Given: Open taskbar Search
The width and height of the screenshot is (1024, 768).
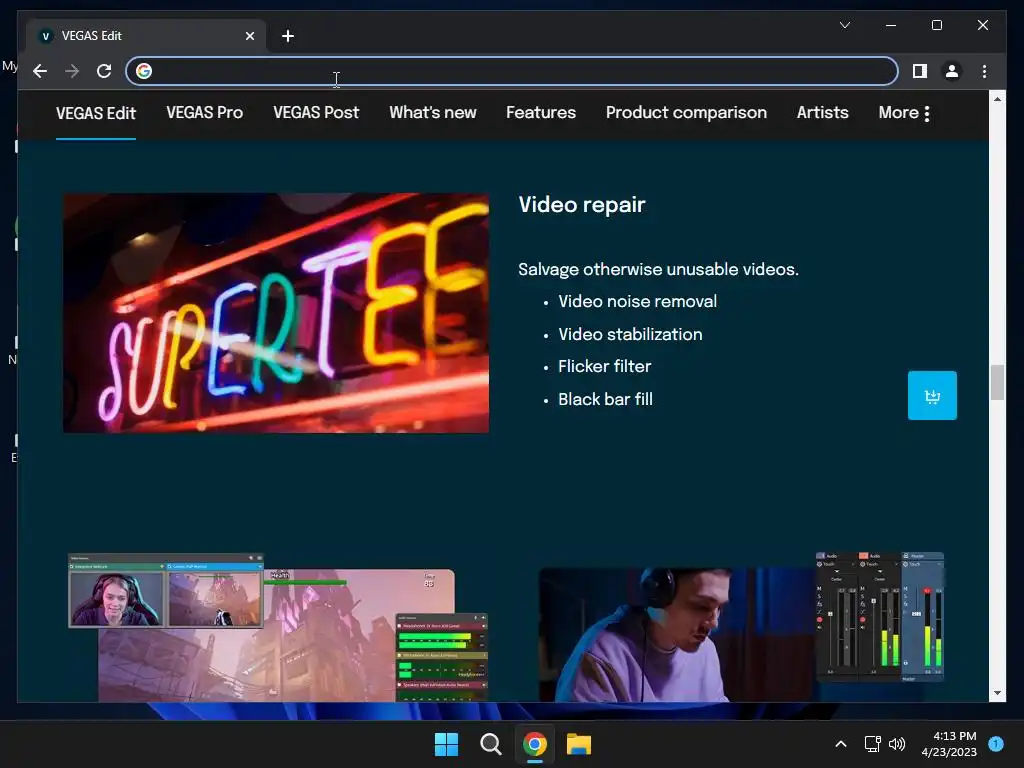Looking at the screenshot, I should [490, 744].
